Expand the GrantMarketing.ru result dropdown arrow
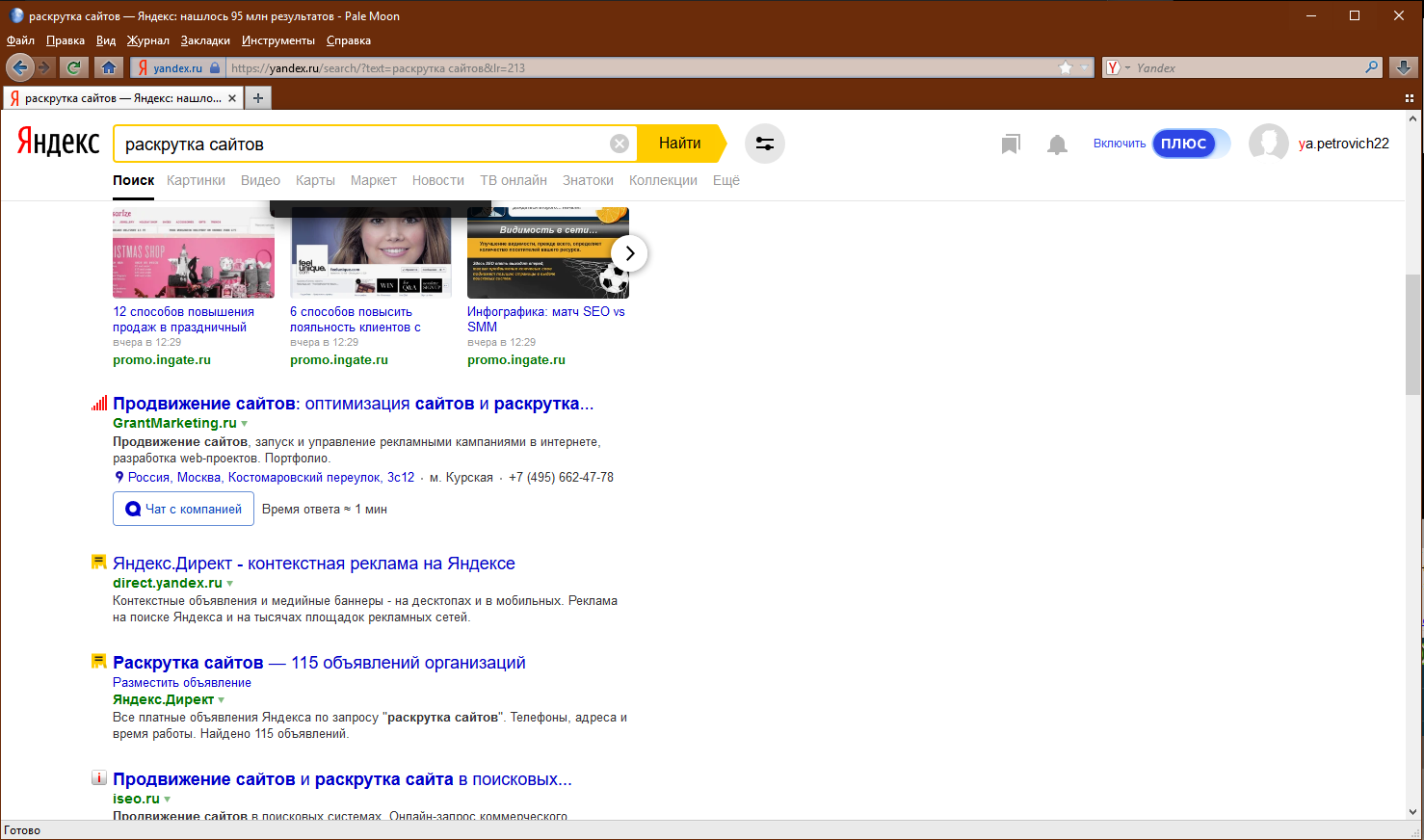The width and height of the screenshot is (1424, 840). click(x=245, y=424)
